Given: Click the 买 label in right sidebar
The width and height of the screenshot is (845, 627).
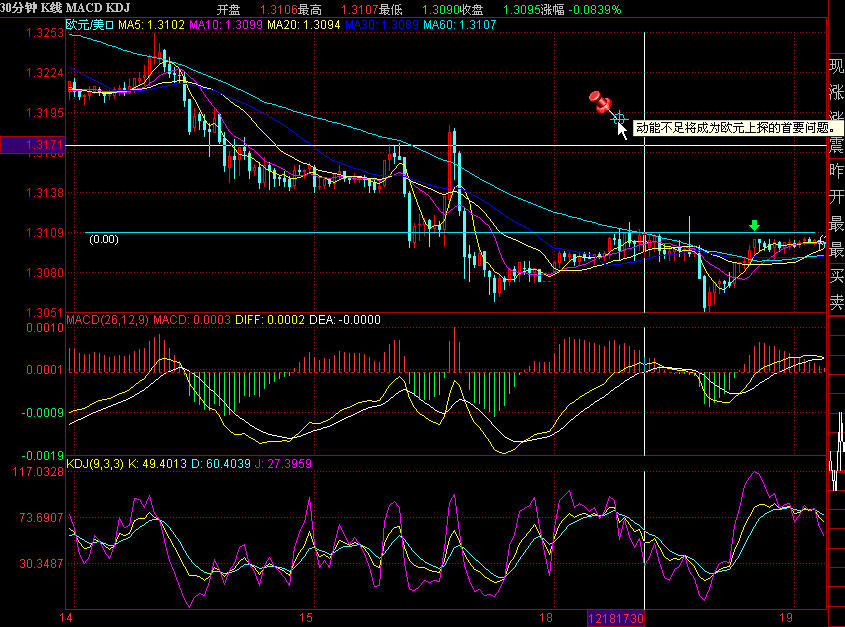Looking at the screenshot, I should pyautogui.click(x=836, y=276).
